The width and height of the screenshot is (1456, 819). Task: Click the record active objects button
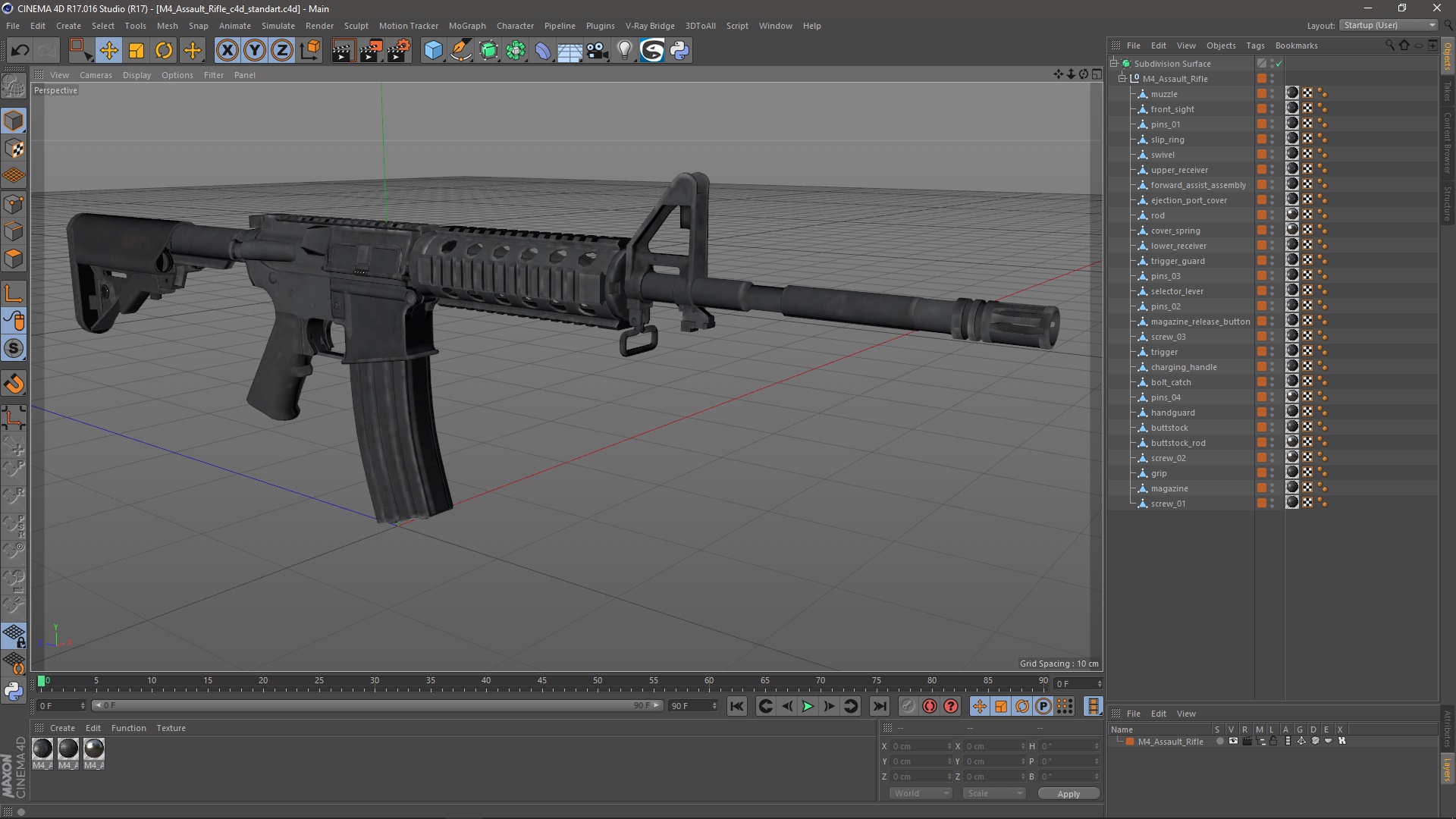[908, 706]
